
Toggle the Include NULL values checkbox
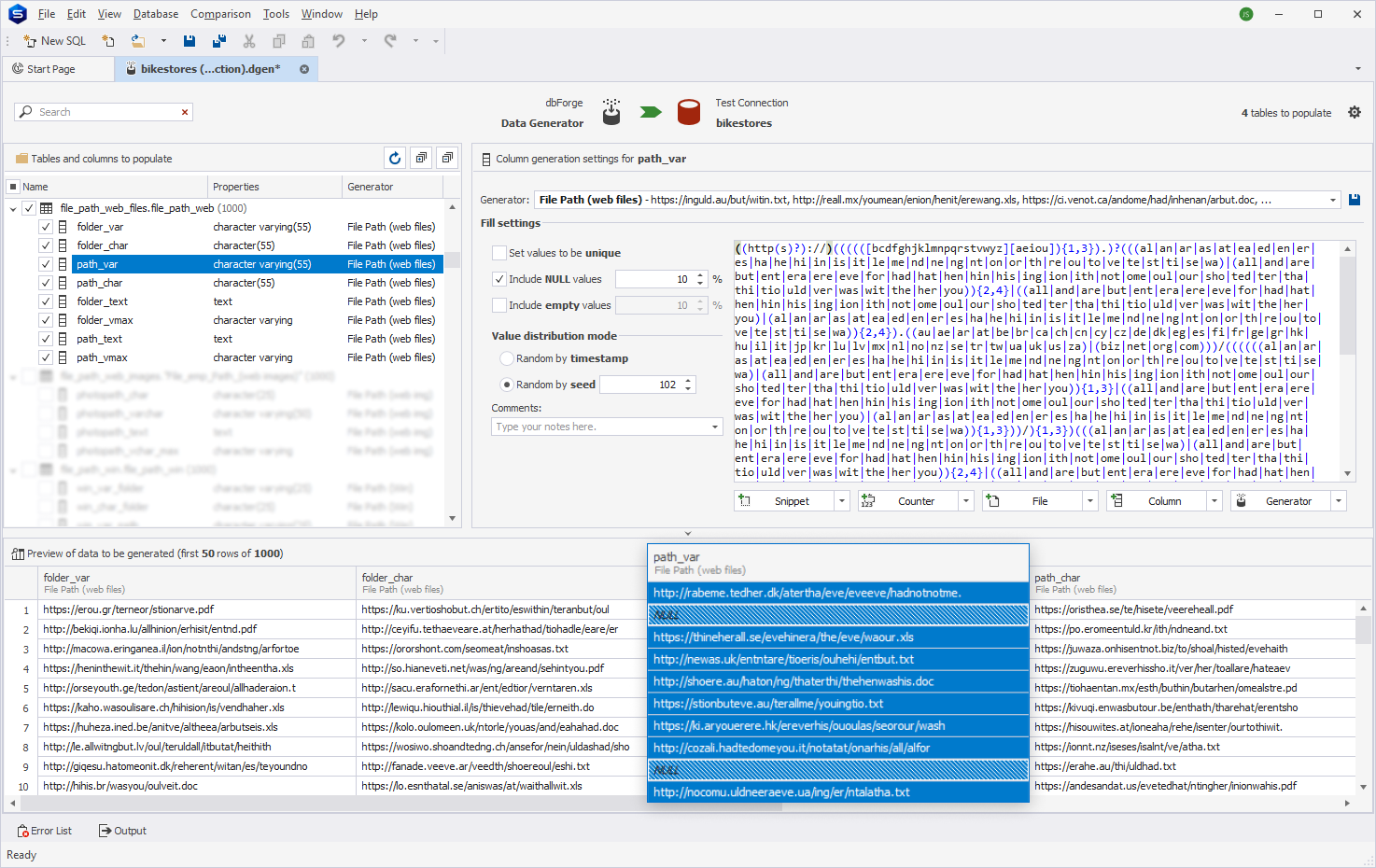point(499,279)
